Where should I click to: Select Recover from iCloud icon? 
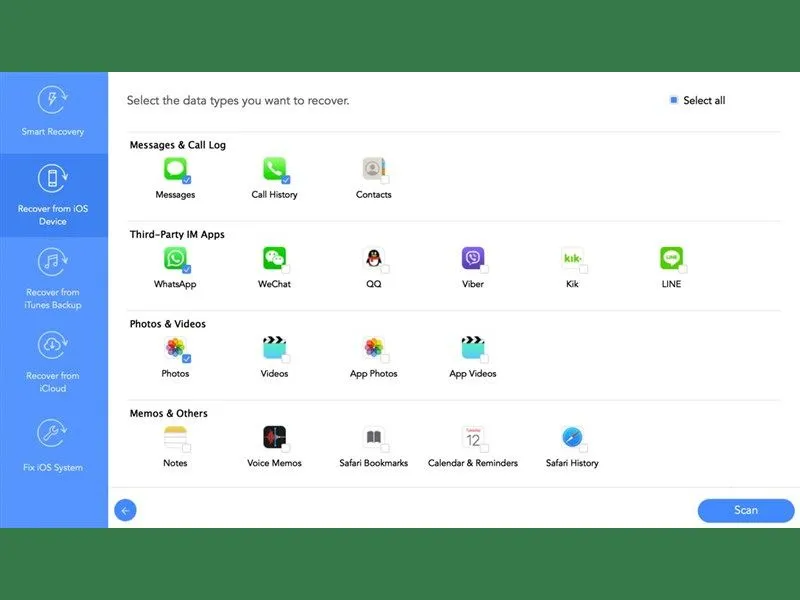click(53, 345)
